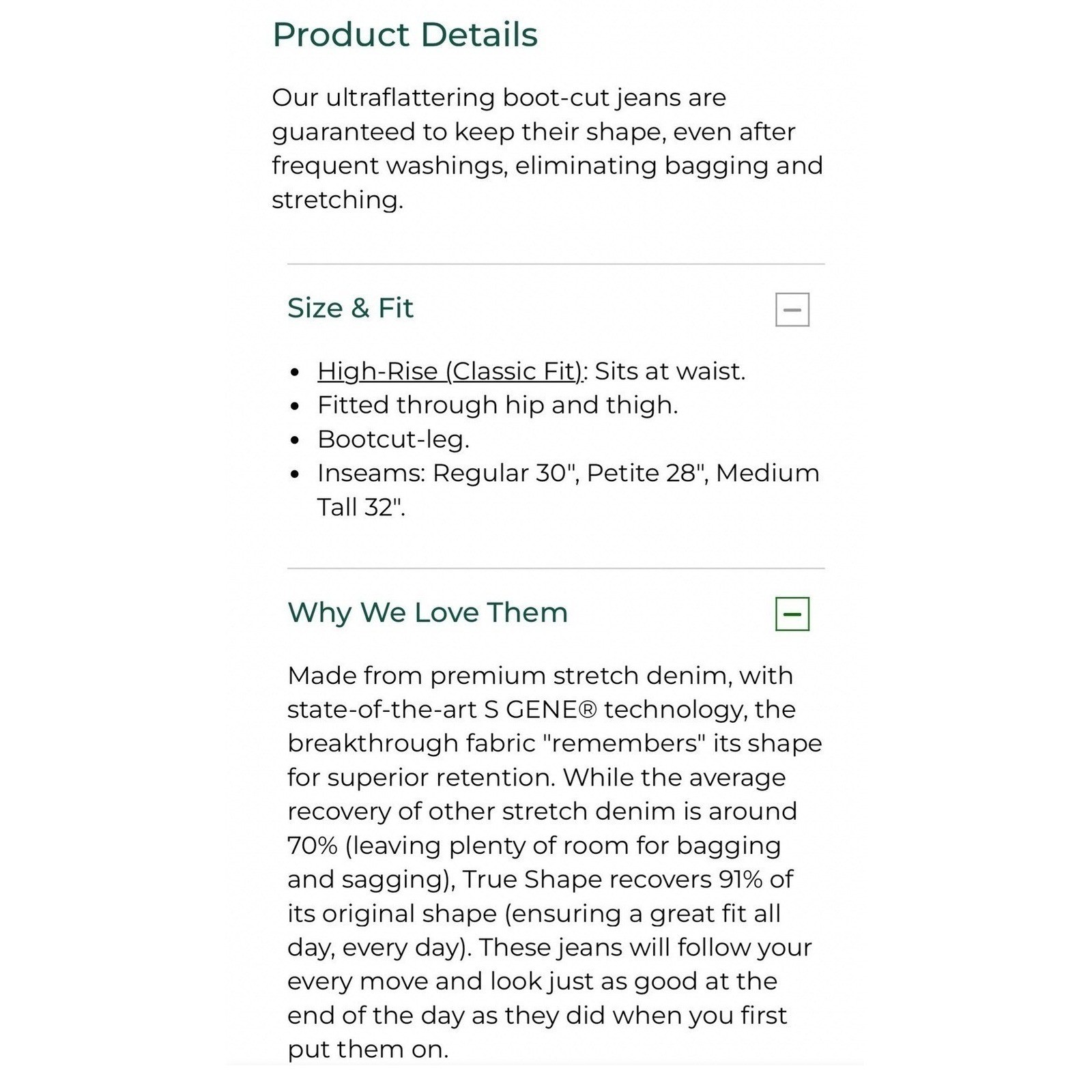
Task: Click the 'Fitted through hip and thigh' bullet
Action: 498,405
